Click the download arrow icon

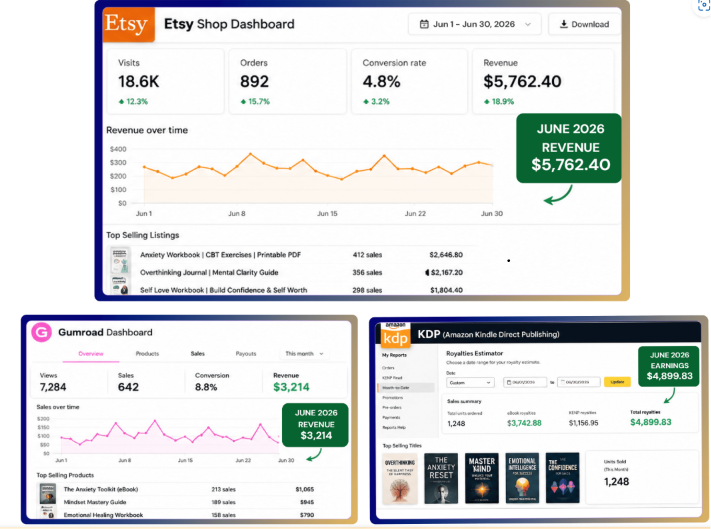tap(564, 24)
